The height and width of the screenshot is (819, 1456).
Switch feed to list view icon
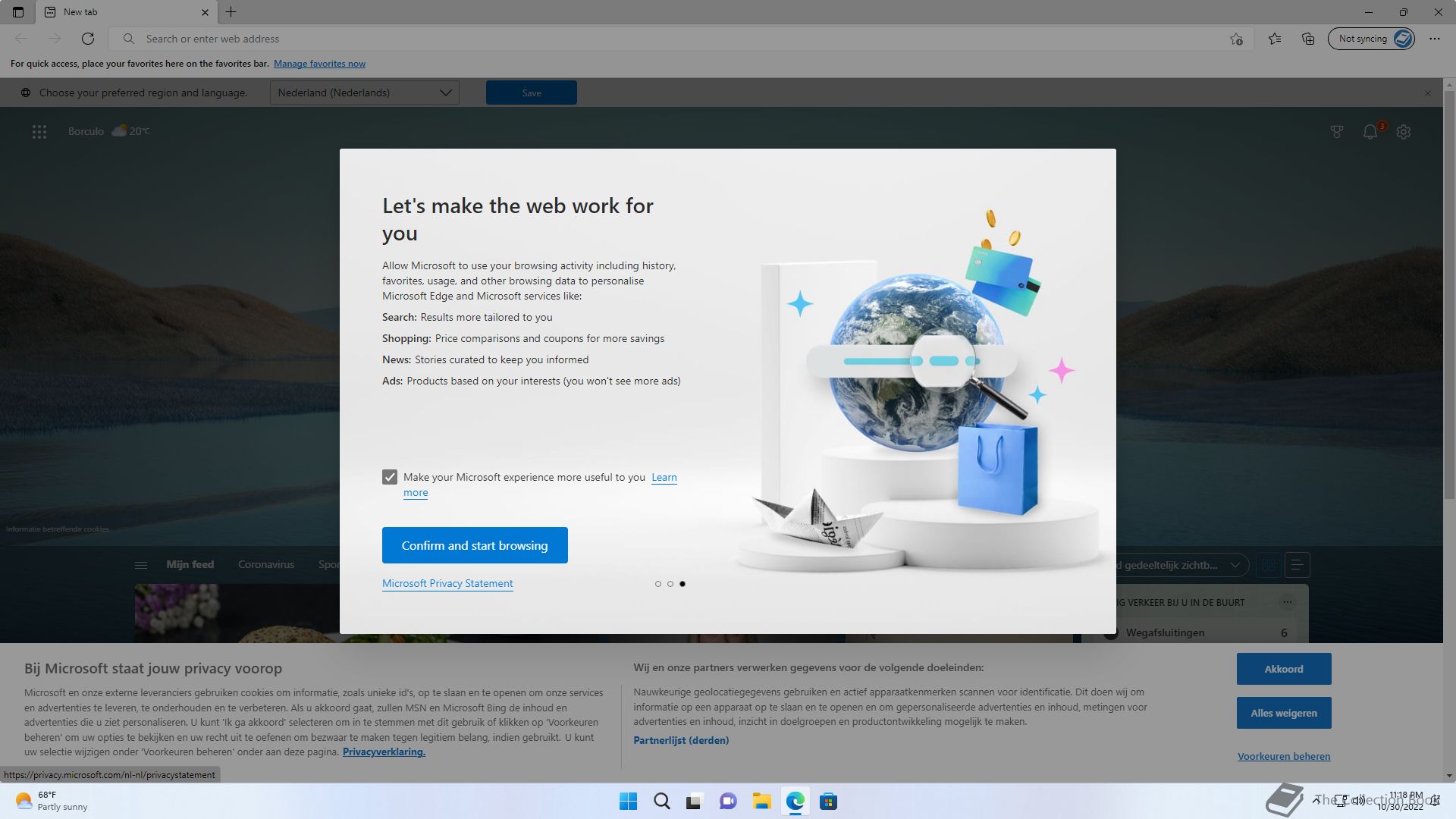[1297, 565]
